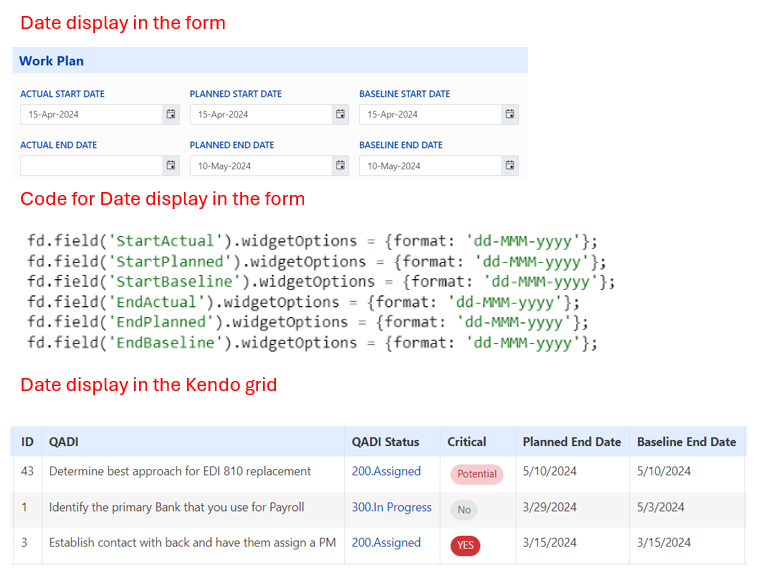
Task: Open the 200.Assigned status link in row 43
Action: 386,471
